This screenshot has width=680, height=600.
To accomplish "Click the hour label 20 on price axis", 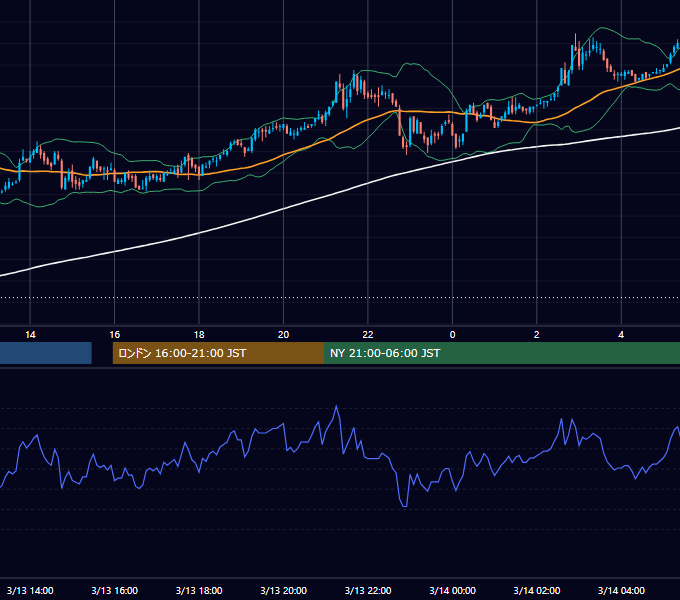I will coord(283,335).
